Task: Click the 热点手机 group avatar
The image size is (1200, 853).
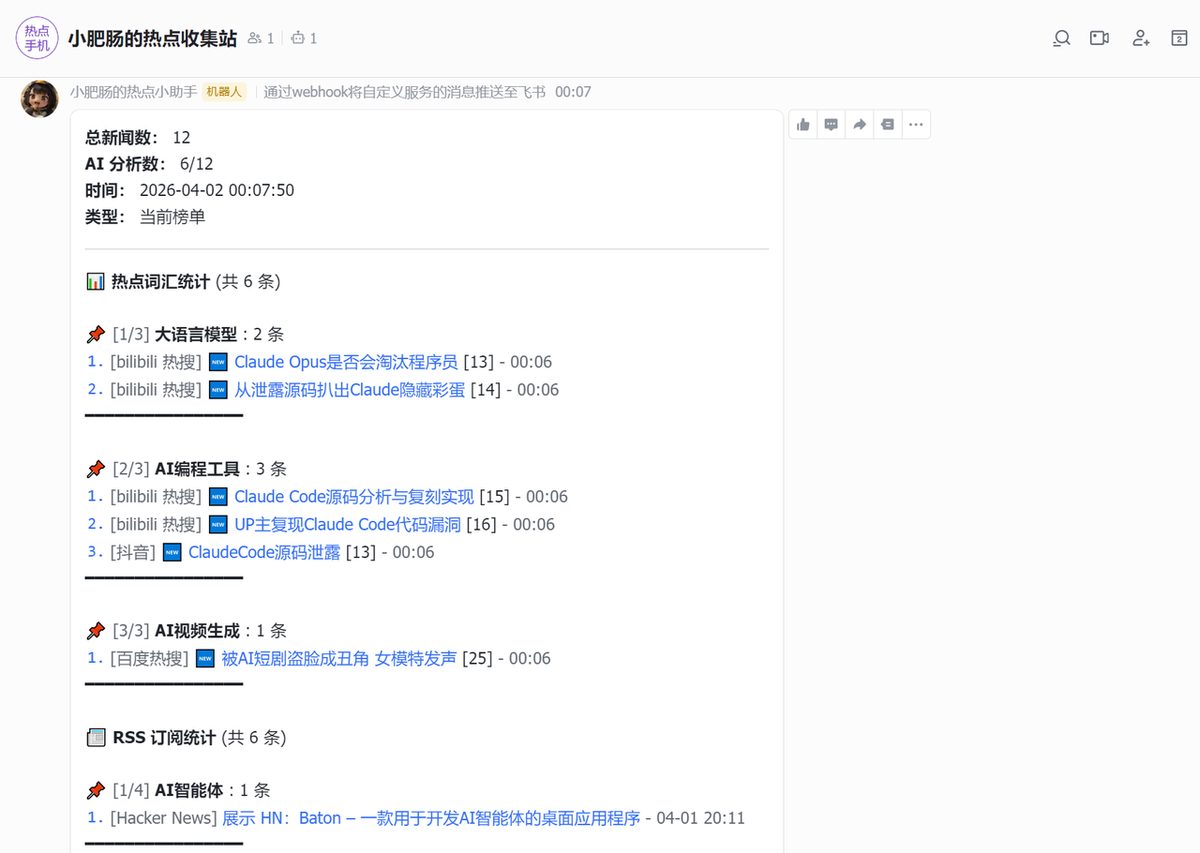Action: (x=37, y=38)
